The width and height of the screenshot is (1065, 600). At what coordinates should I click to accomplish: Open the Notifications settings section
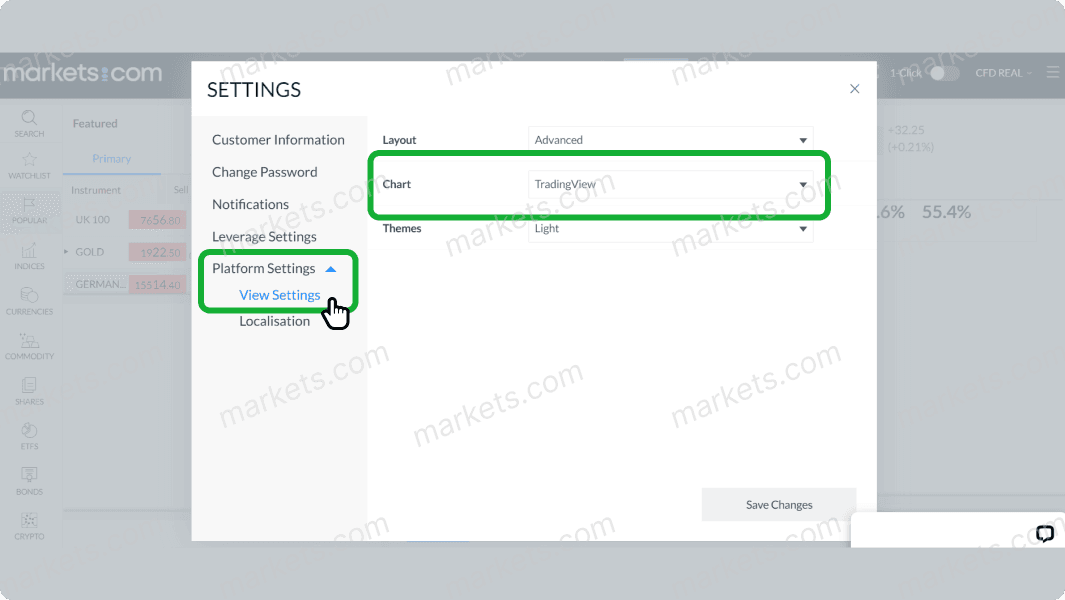[250, 204]
